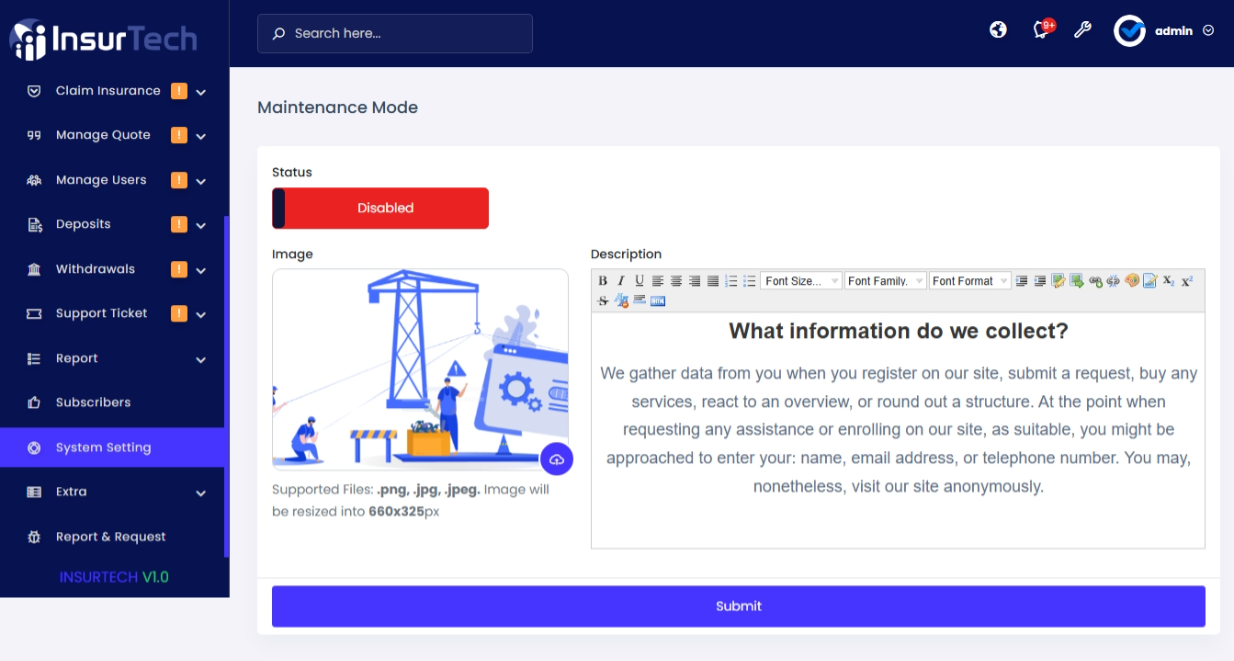This screenshot has height=661, width=1234.
Task: Align description text to the left
Action: coord(657,281)
